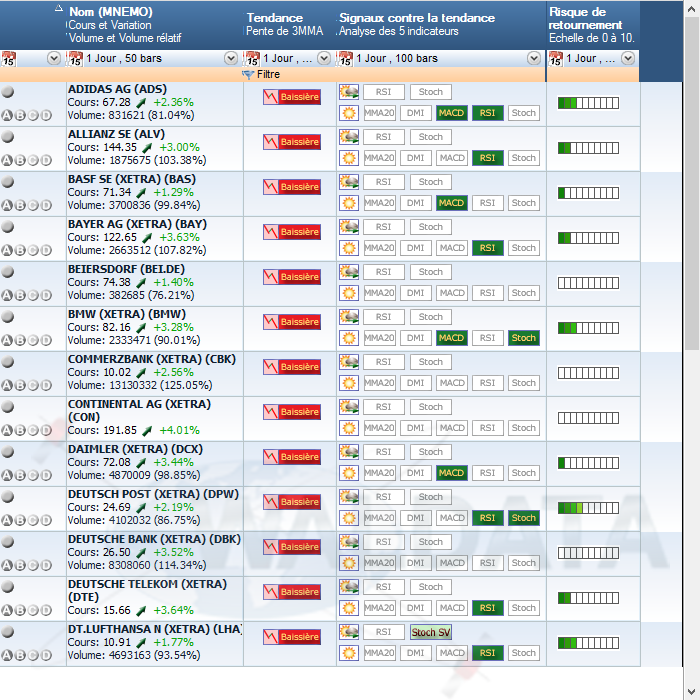
Task: Open the Tendance column period dropdown arrow
Action: click(324, 58)
